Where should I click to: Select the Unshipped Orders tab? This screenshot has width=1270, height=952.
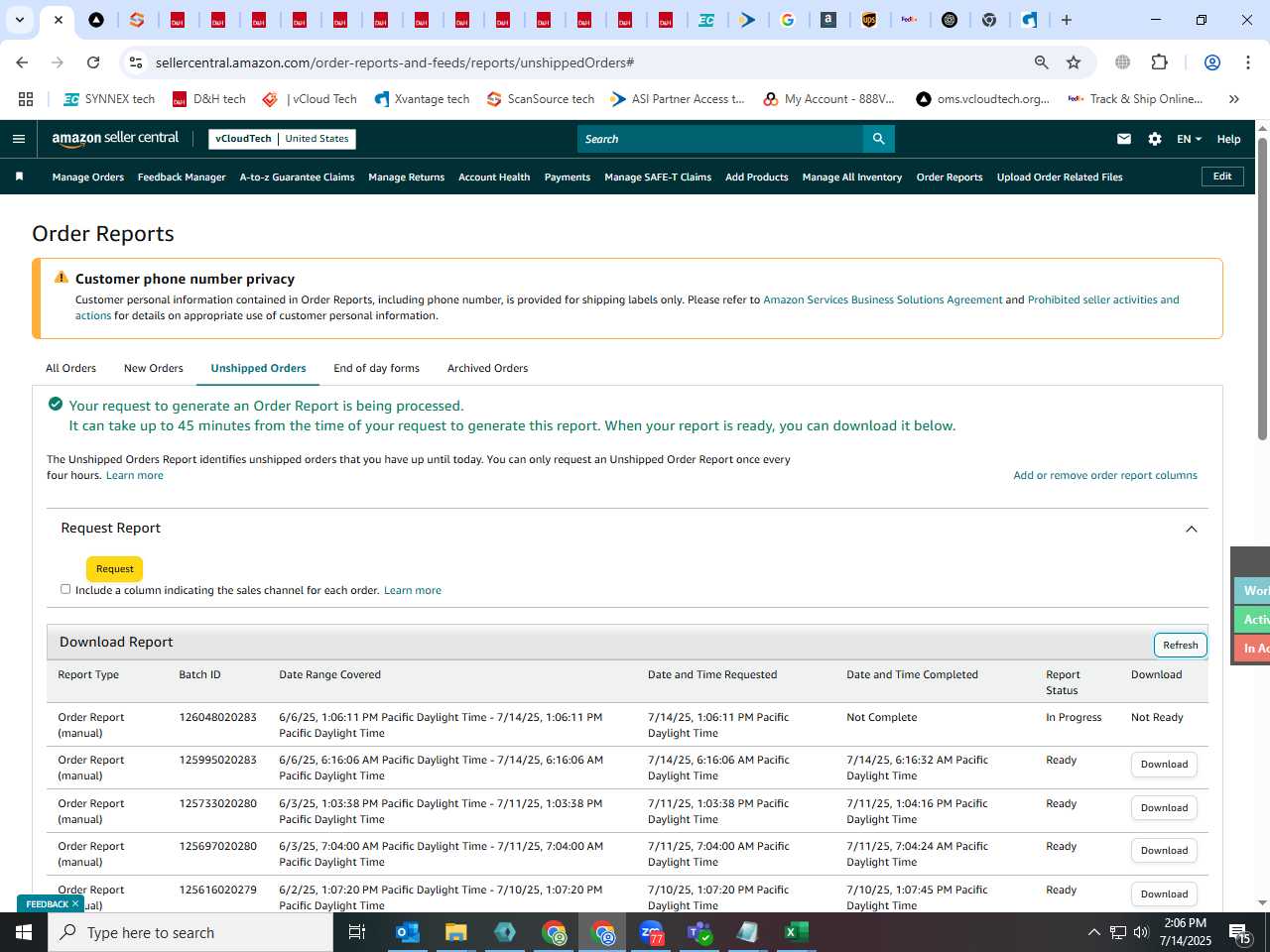point(258,368)
